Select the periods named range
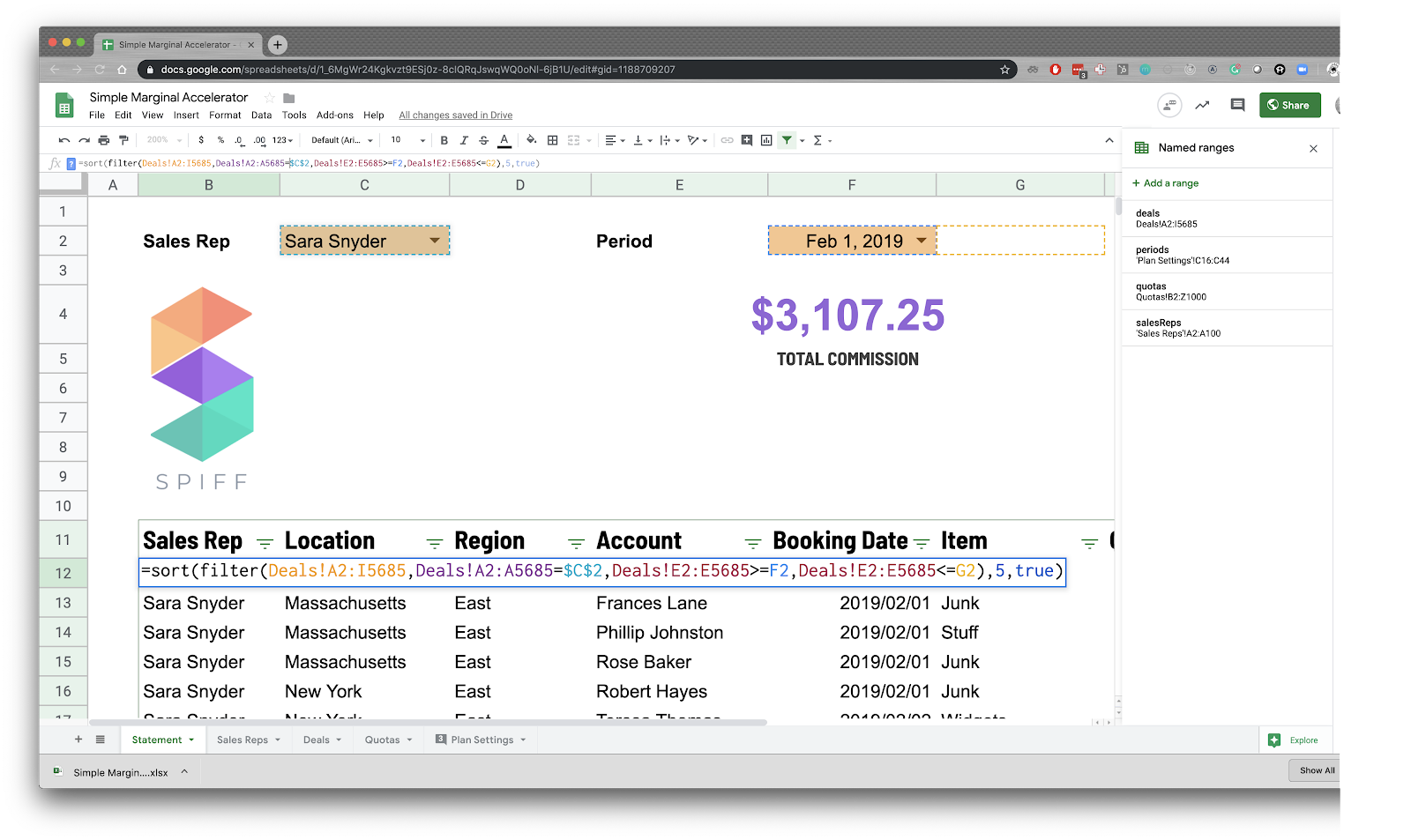This screenshot has height=840, width=1411. tap(1226, 255)
